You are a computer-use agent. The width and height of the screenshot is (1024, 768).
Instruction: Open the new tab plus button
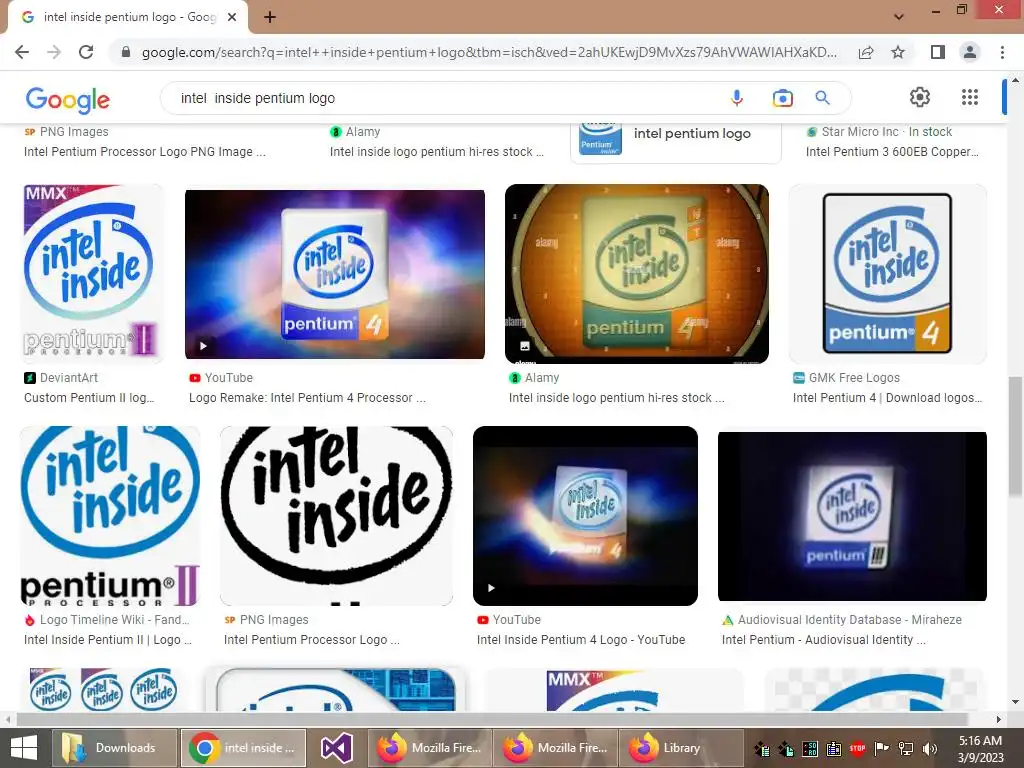click(270, 18)
